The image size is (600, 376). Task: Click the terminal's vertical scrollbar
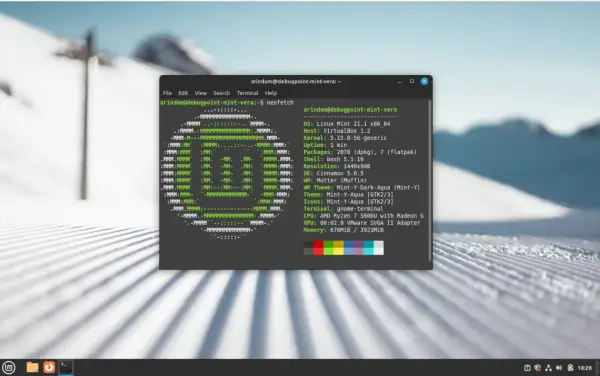[430, 181]
